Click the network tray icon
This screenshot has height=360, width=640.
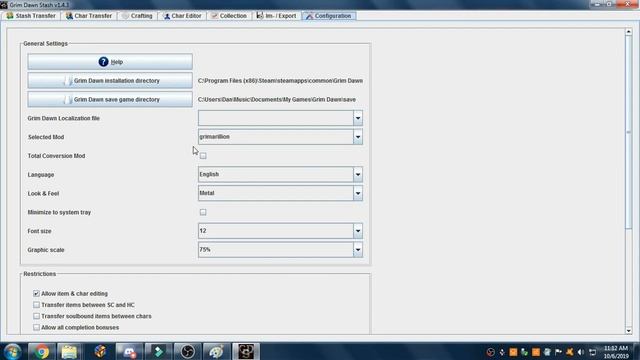click(593, 352)
